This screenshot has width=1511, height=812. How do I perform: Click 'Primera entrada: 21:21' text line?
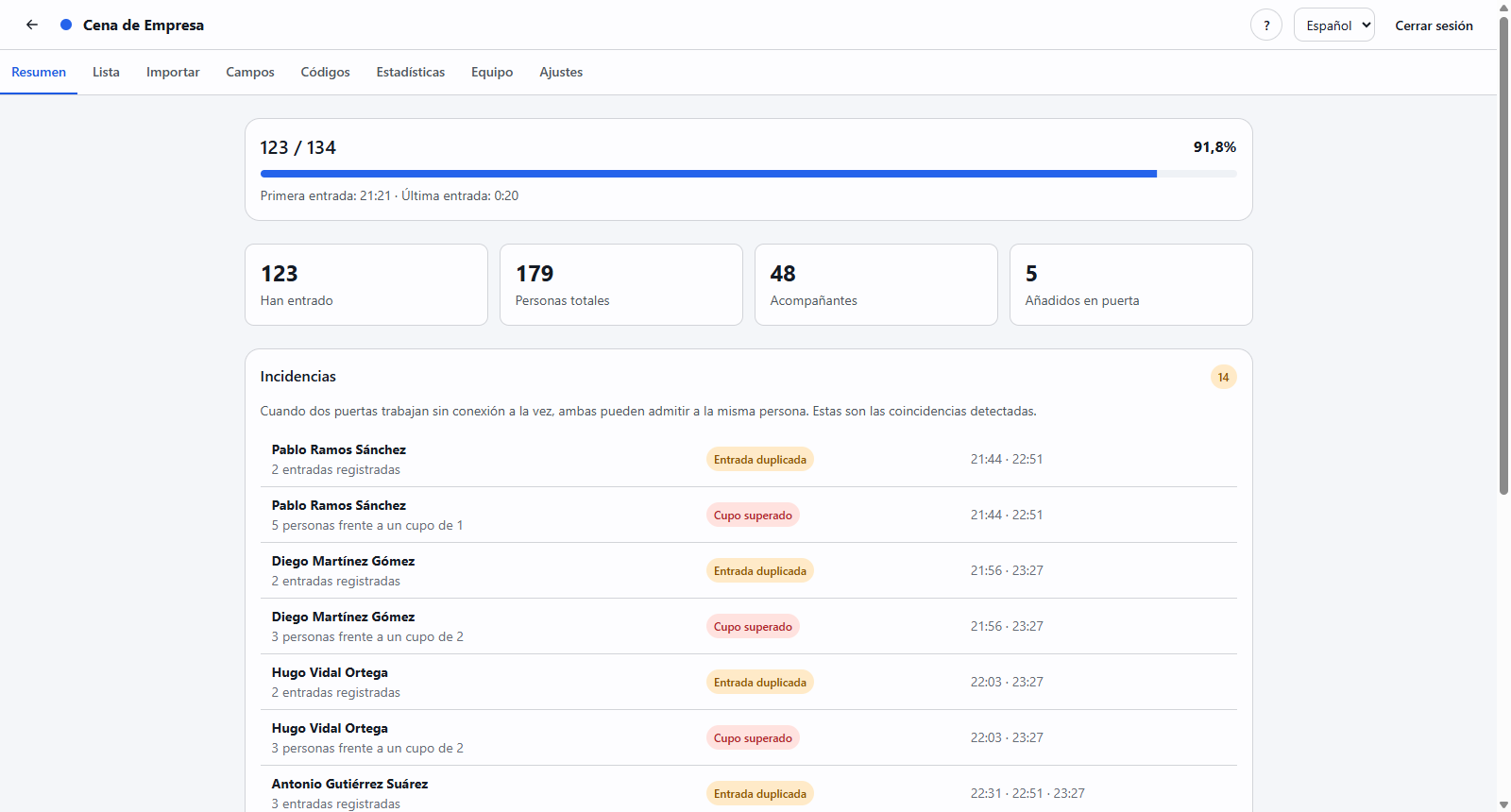(x=389, y=195)
